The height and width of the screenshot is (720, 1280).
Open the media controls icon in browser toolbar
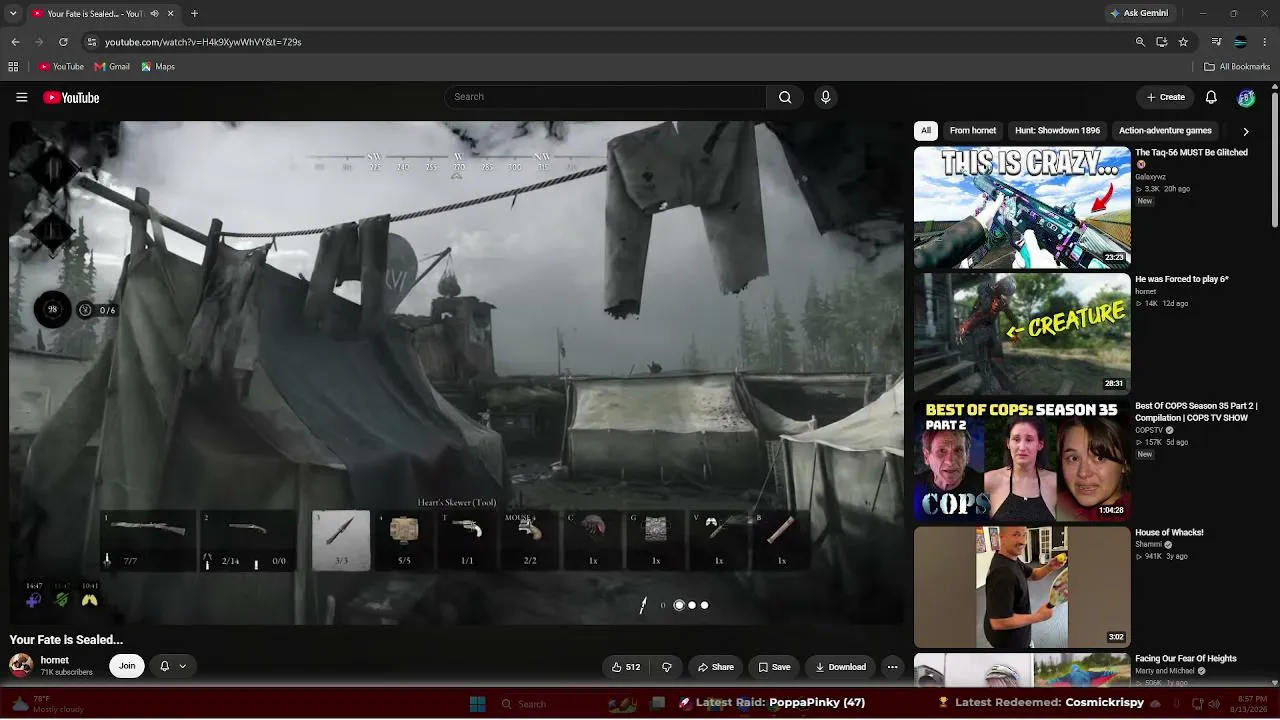click(x=1216, y=42)
